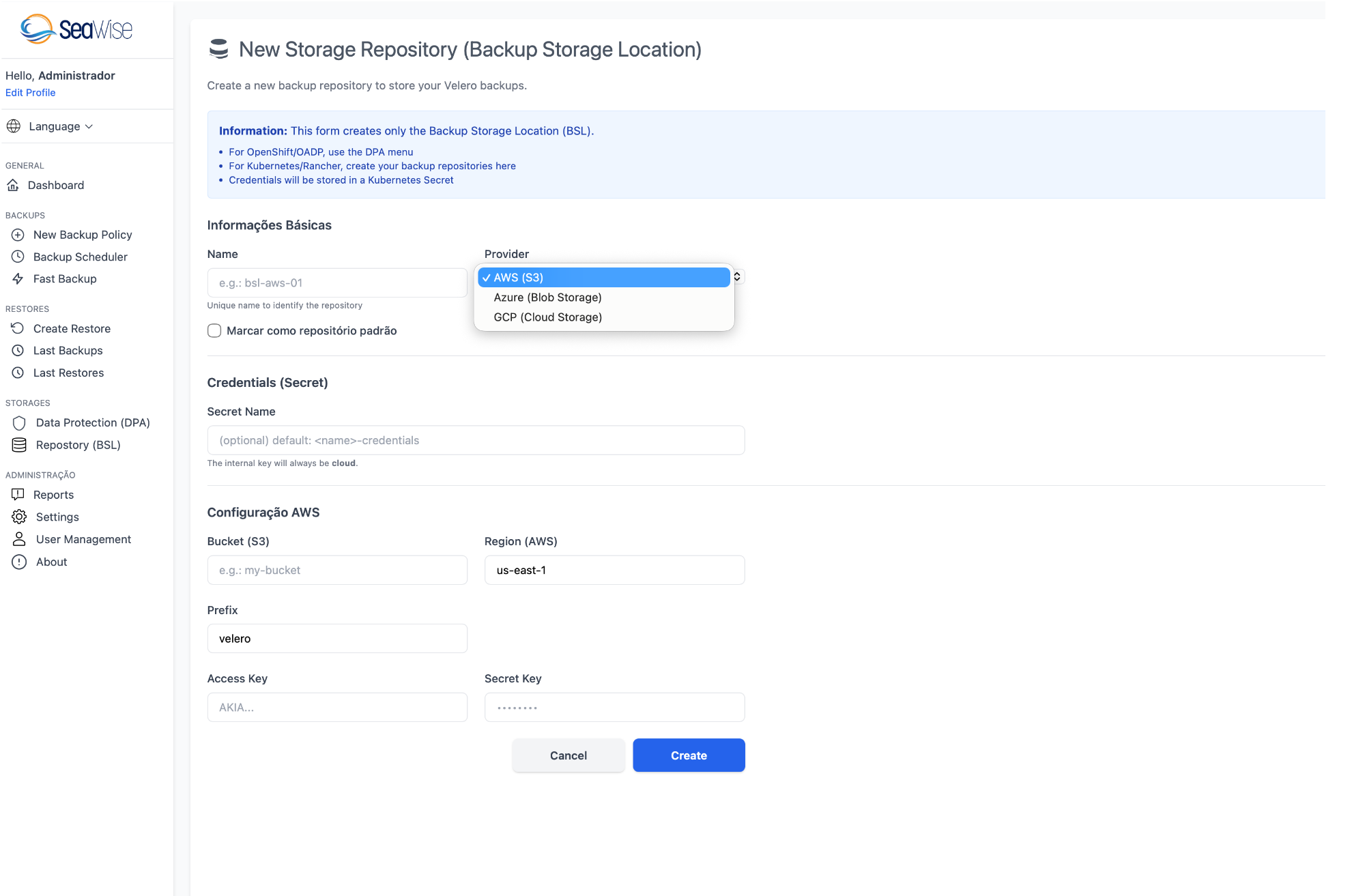The width and height of the screenshot is (1365, 896).
Task: Click the New Backup Policy plus icon
Action: click(x=18, y=235)
